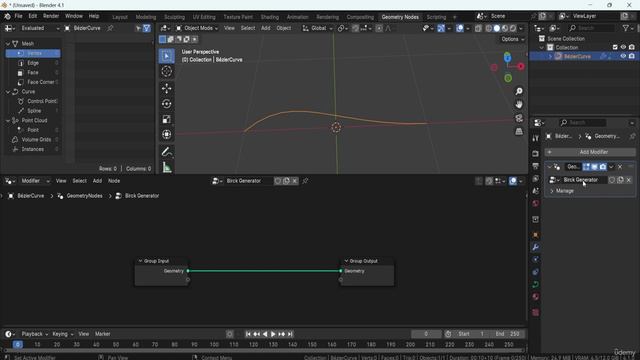Select the Select Box tool in viewport
640x360 pixels.
[x=167, y=56]
